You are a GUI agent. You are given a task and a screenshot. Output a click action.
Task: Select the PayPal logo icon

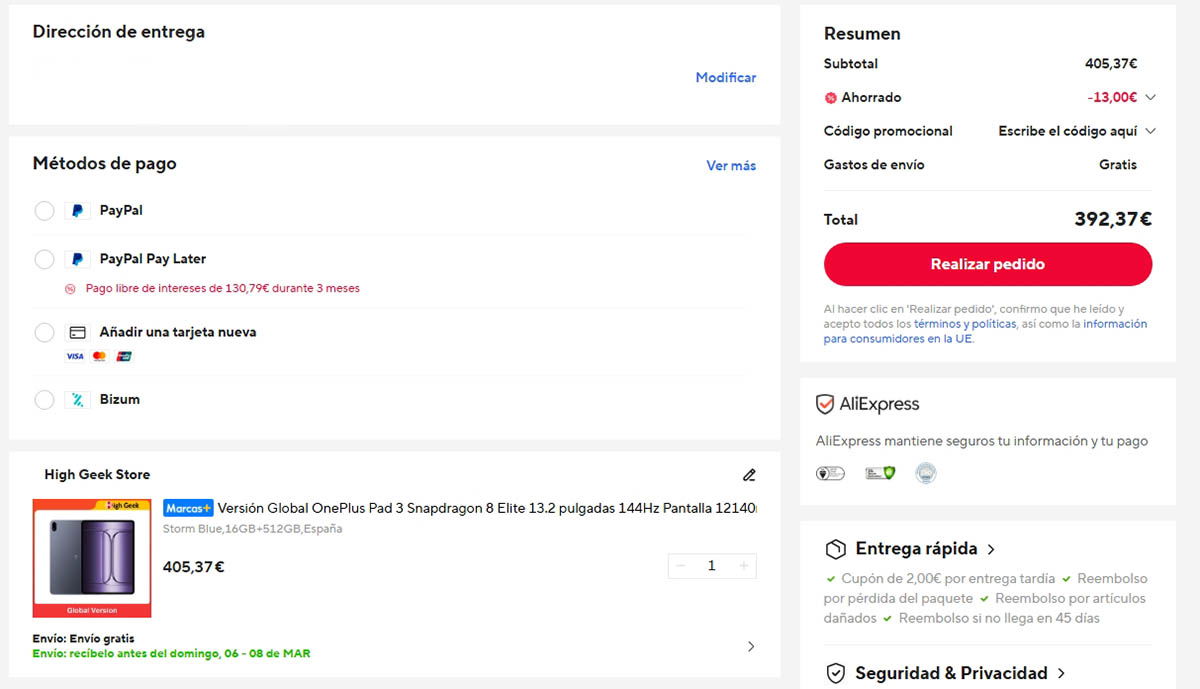point(78,210)
